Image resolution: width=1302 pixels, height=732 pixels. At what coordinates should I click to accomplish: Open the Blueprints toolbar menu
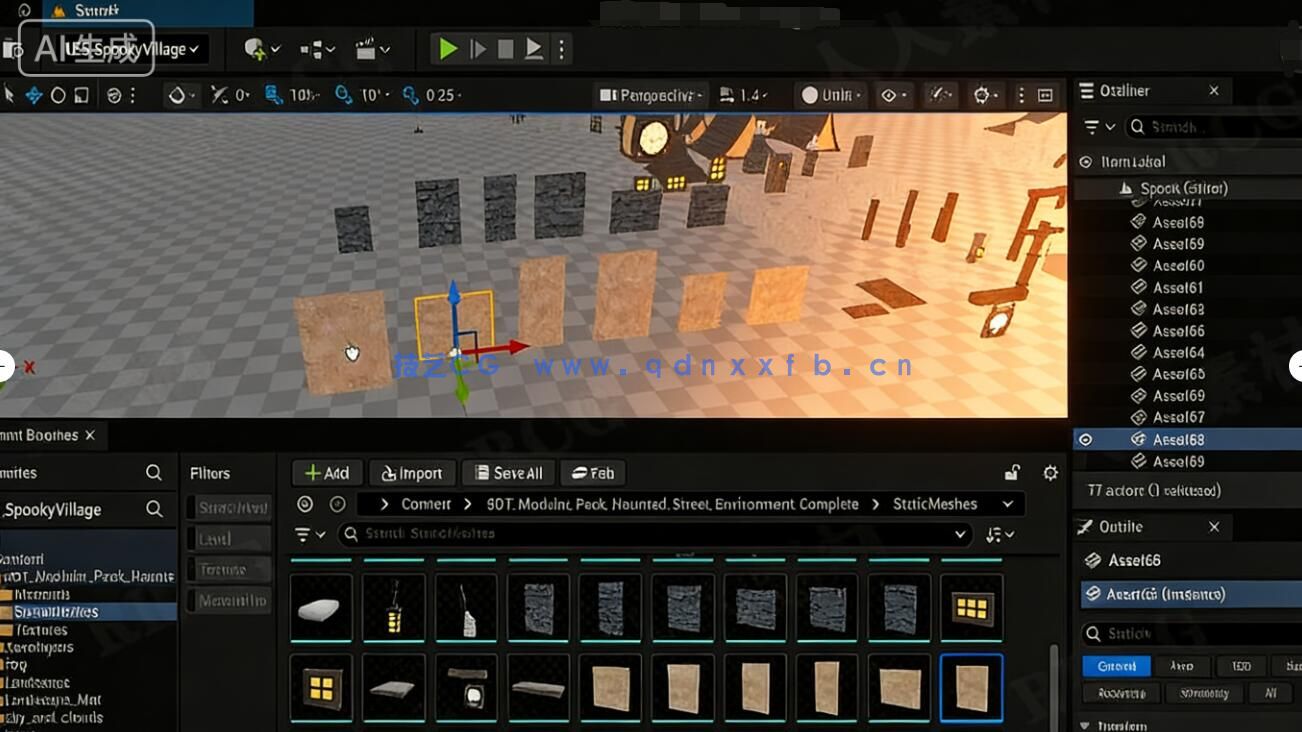[313, 49]
